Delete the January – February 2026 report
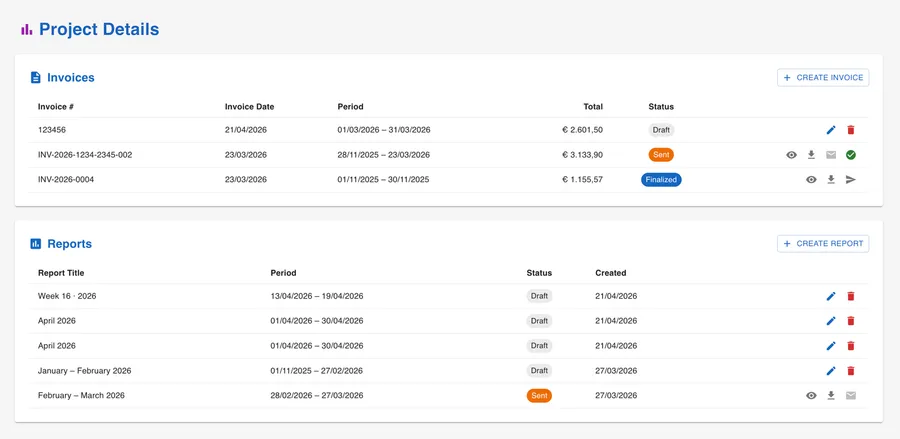Viewport: 900px width, 439px height. 851,371
